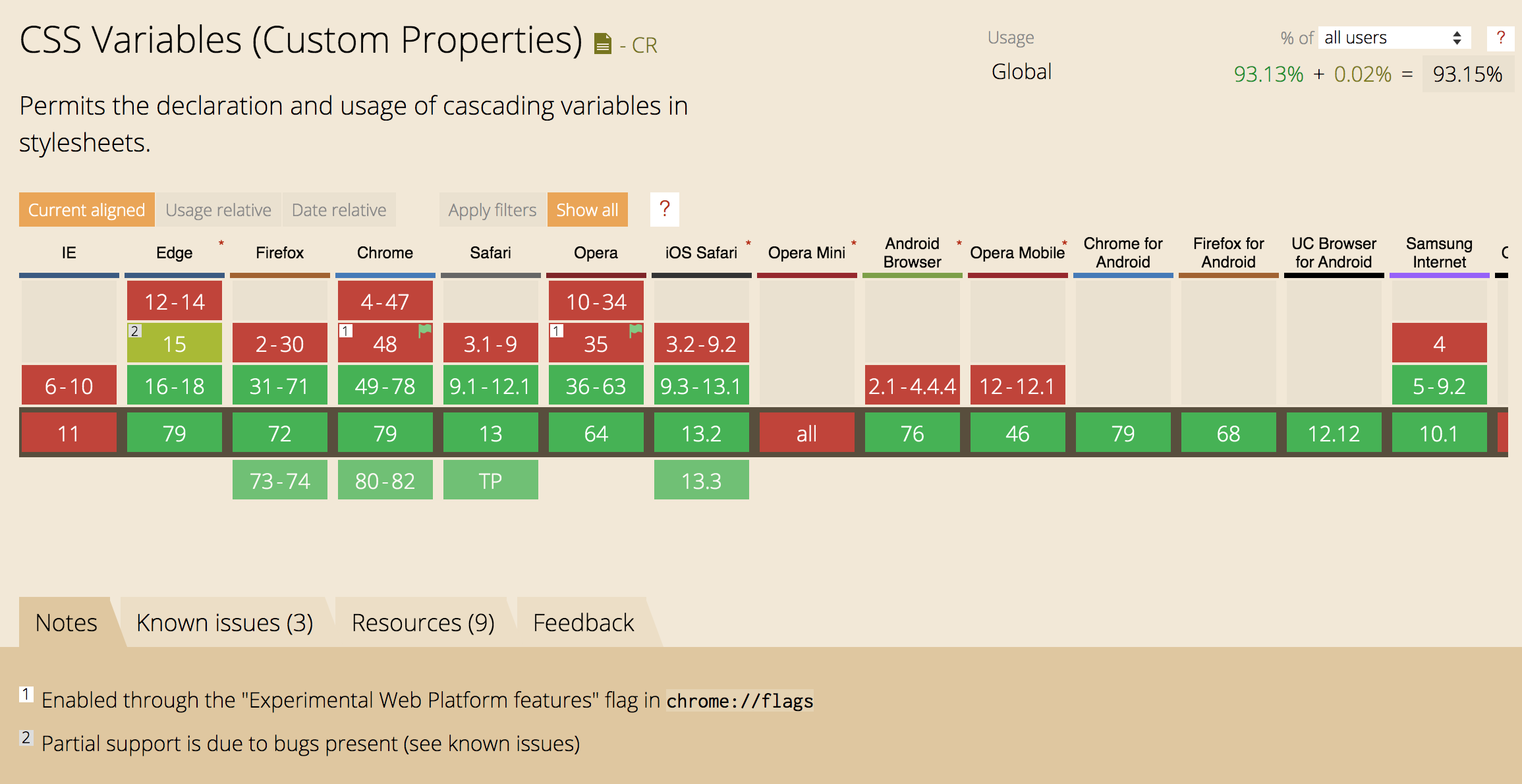Open the all users dropdown

point(1394,38)
